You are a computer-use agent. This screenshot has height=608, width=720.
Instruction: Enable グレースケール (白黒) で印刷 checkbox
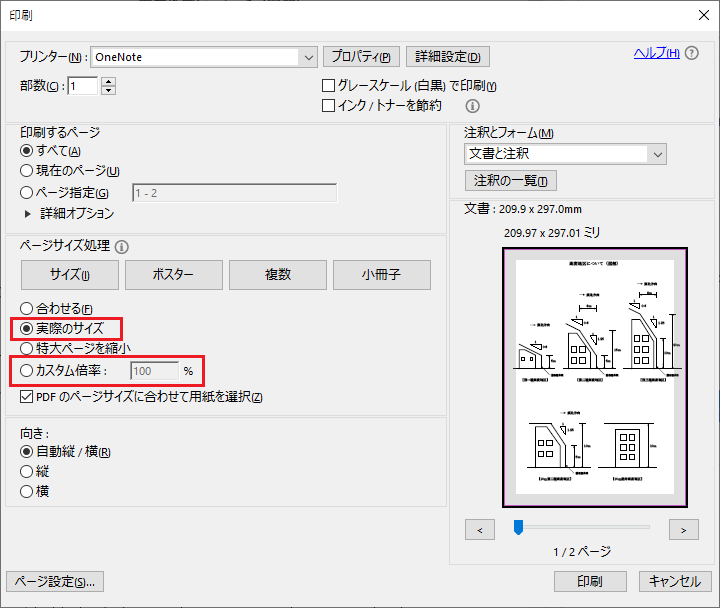pyautogui.click(x=328, y=86)
